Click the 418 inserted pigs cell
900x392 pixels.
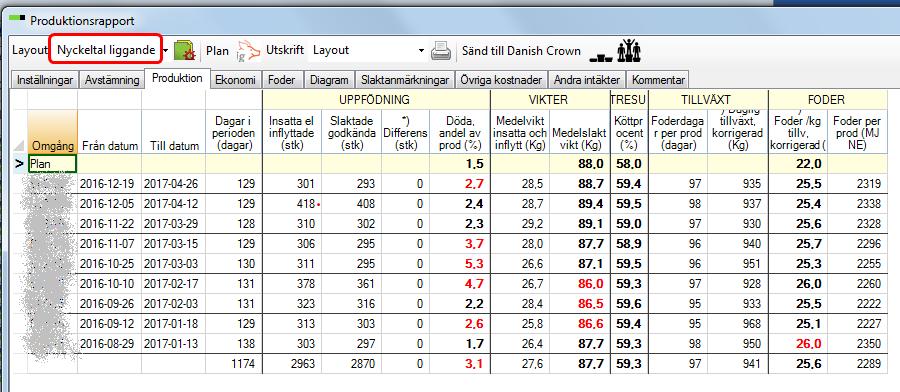(292, 204)
